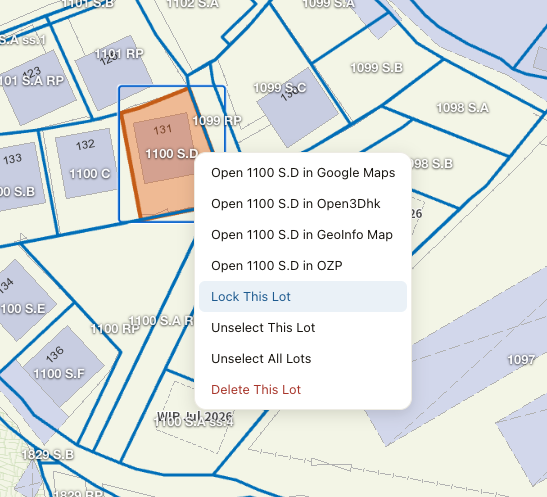547x497 pixels.
Task: Open 1100 S.D in Google Maps
Action: [x=303, y=173]
